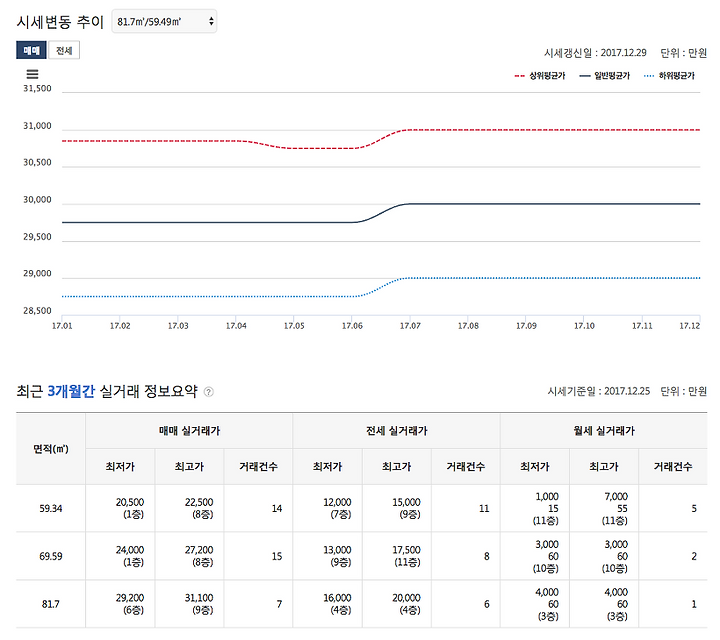Click the 17.12 x-axis label
The width and height of the screenshot is (720, 640).
[690, 326]
